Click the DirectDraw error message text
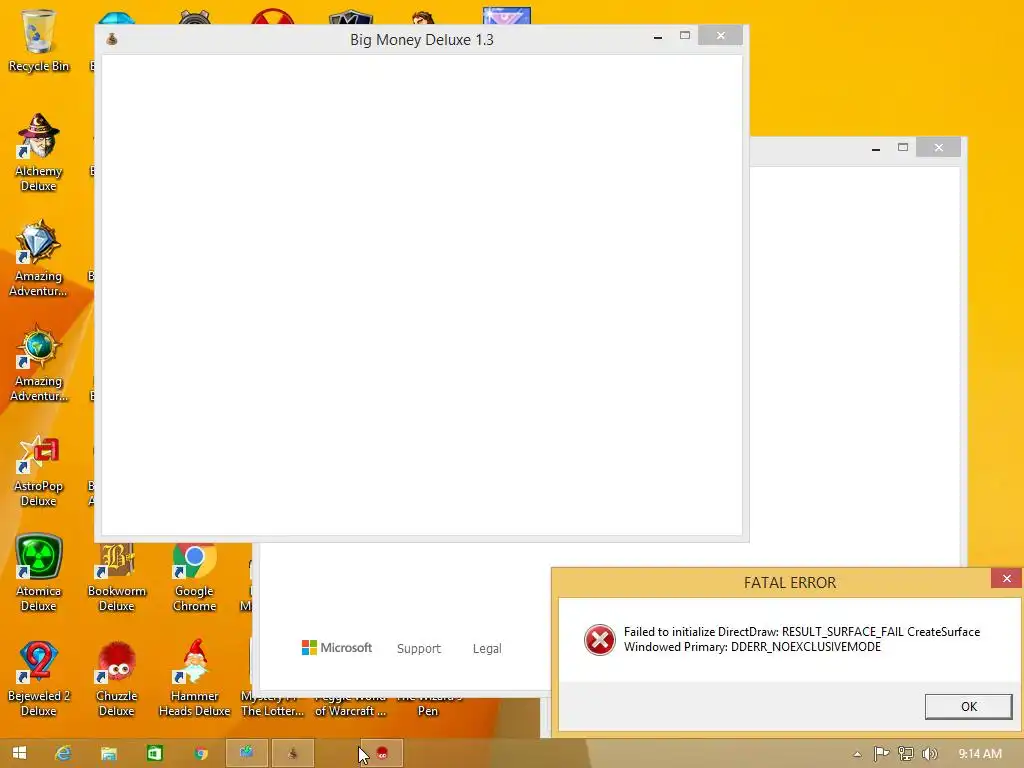This screenshot has width=1024, height=768. pyautogui.click(x=802, y=639)
